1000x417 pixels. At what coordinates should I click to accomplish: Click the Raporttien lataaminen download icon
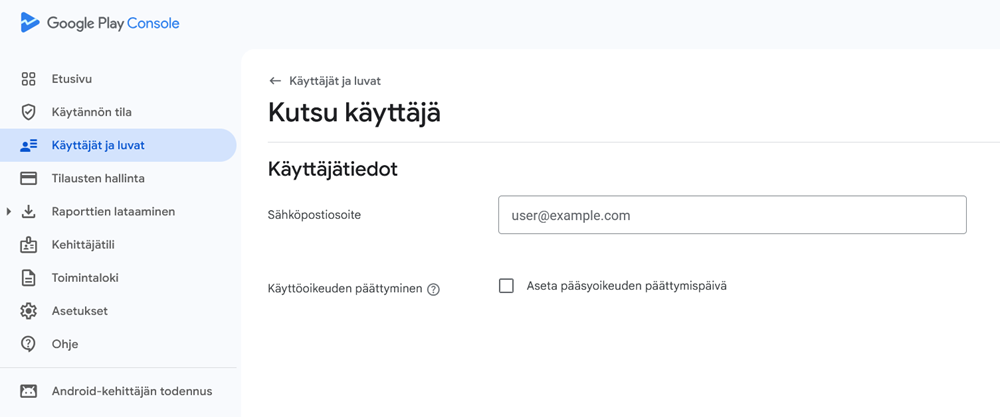29,211
